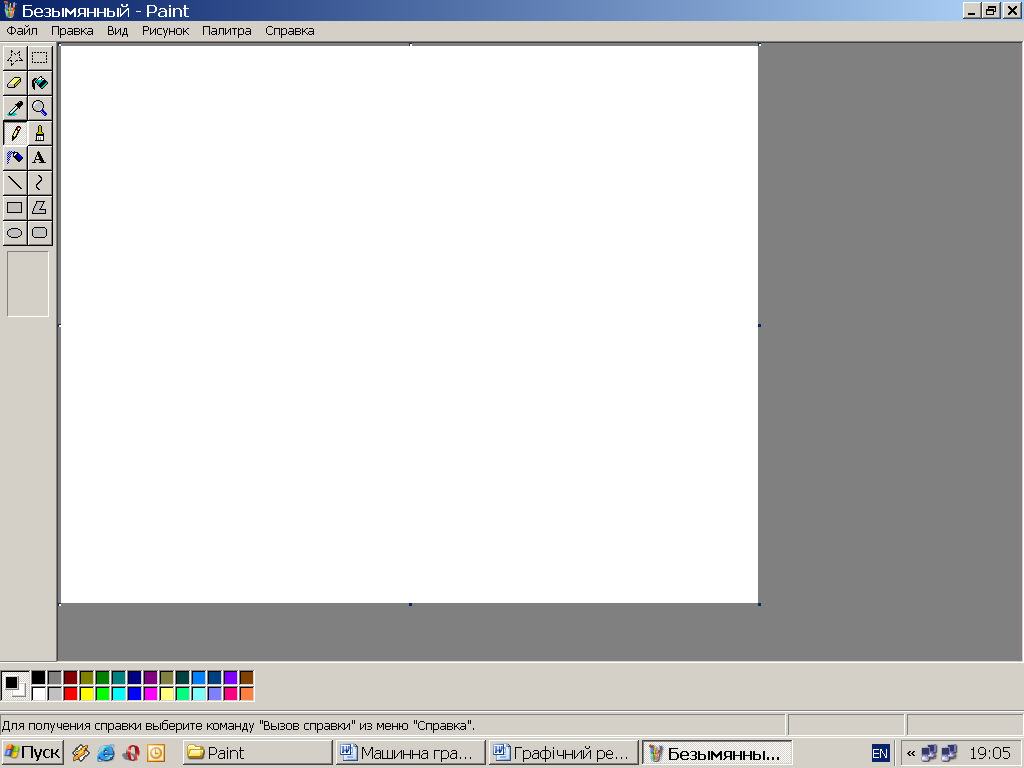Choose the dark green palette swatch

click(103, 677)
